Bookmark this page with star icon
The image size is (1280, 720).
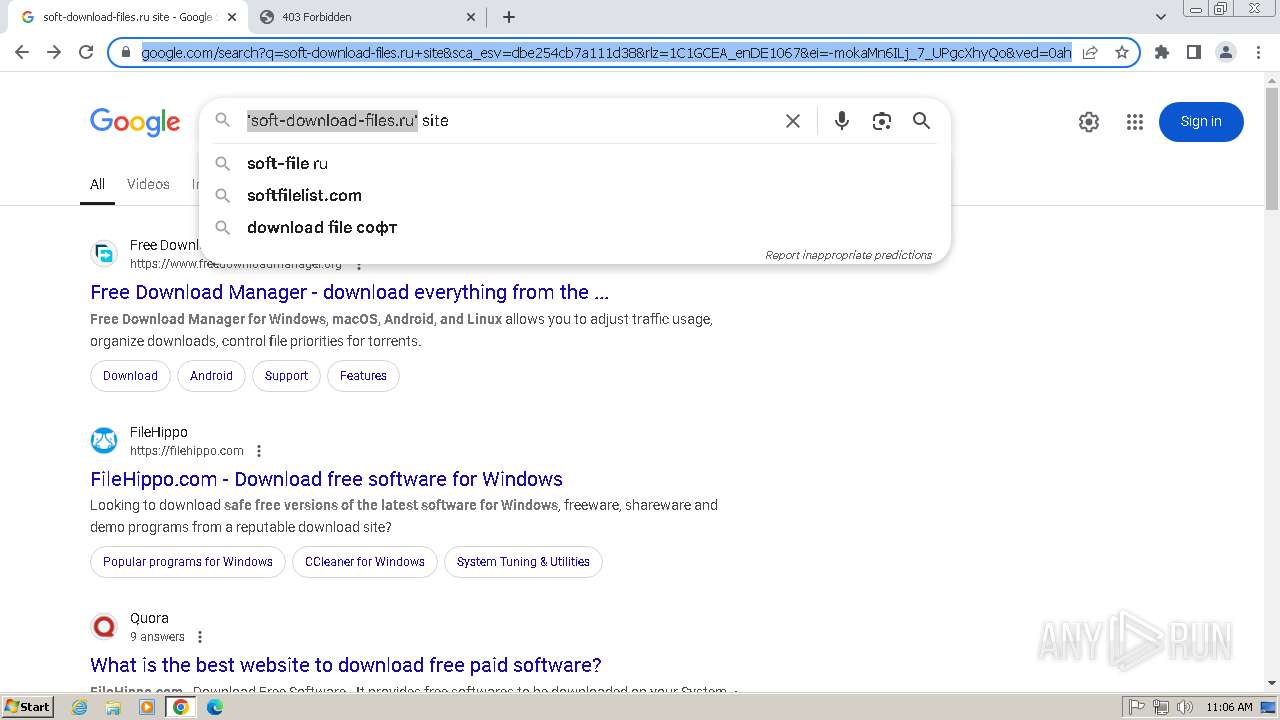1121,52
